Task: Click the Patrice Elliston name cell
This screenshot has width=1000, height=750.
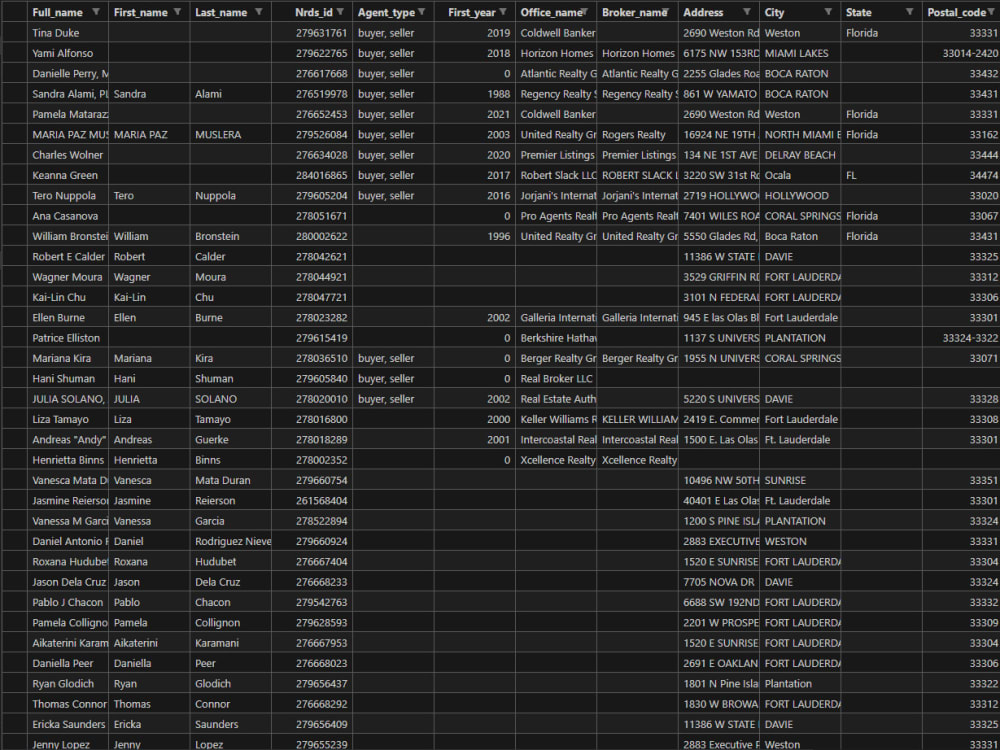Action: point(68,338)
